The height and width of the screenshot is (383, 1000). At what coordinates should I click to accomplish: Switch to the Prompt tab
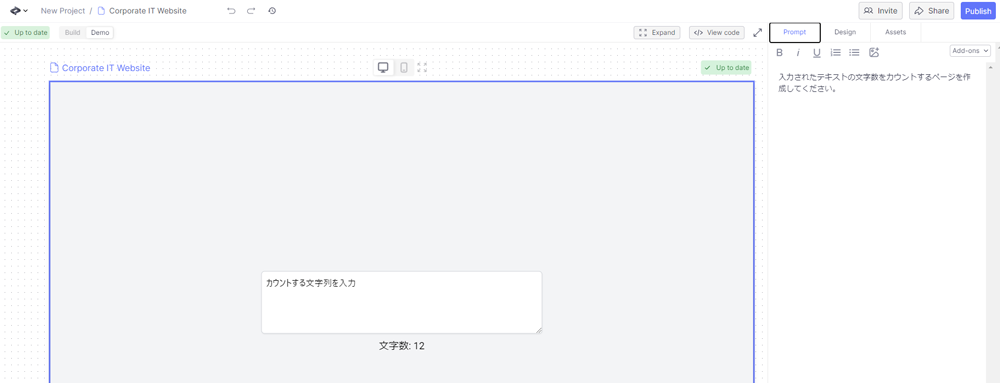click(795, 32)
